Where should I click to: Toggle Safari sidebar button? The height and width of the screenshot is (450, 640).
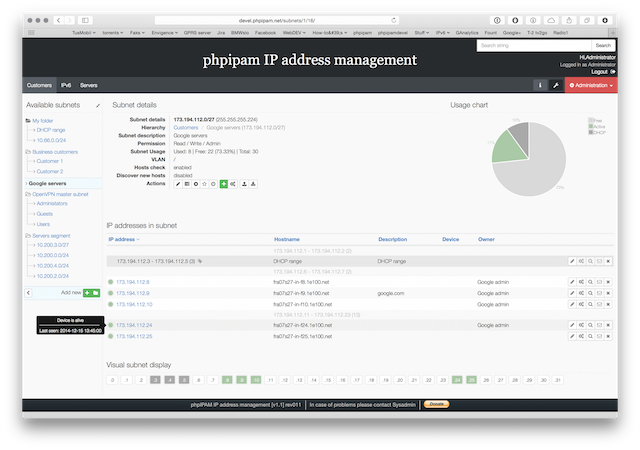tap(85, 20)
